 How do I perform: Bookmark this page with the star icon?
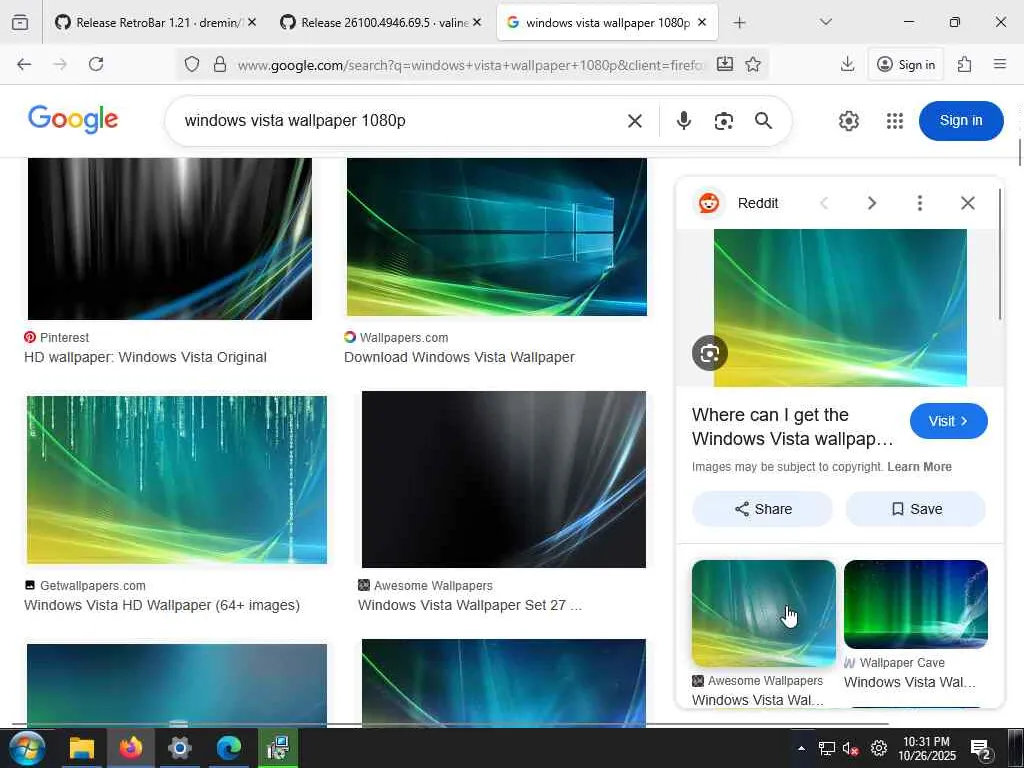click(753, 64)
